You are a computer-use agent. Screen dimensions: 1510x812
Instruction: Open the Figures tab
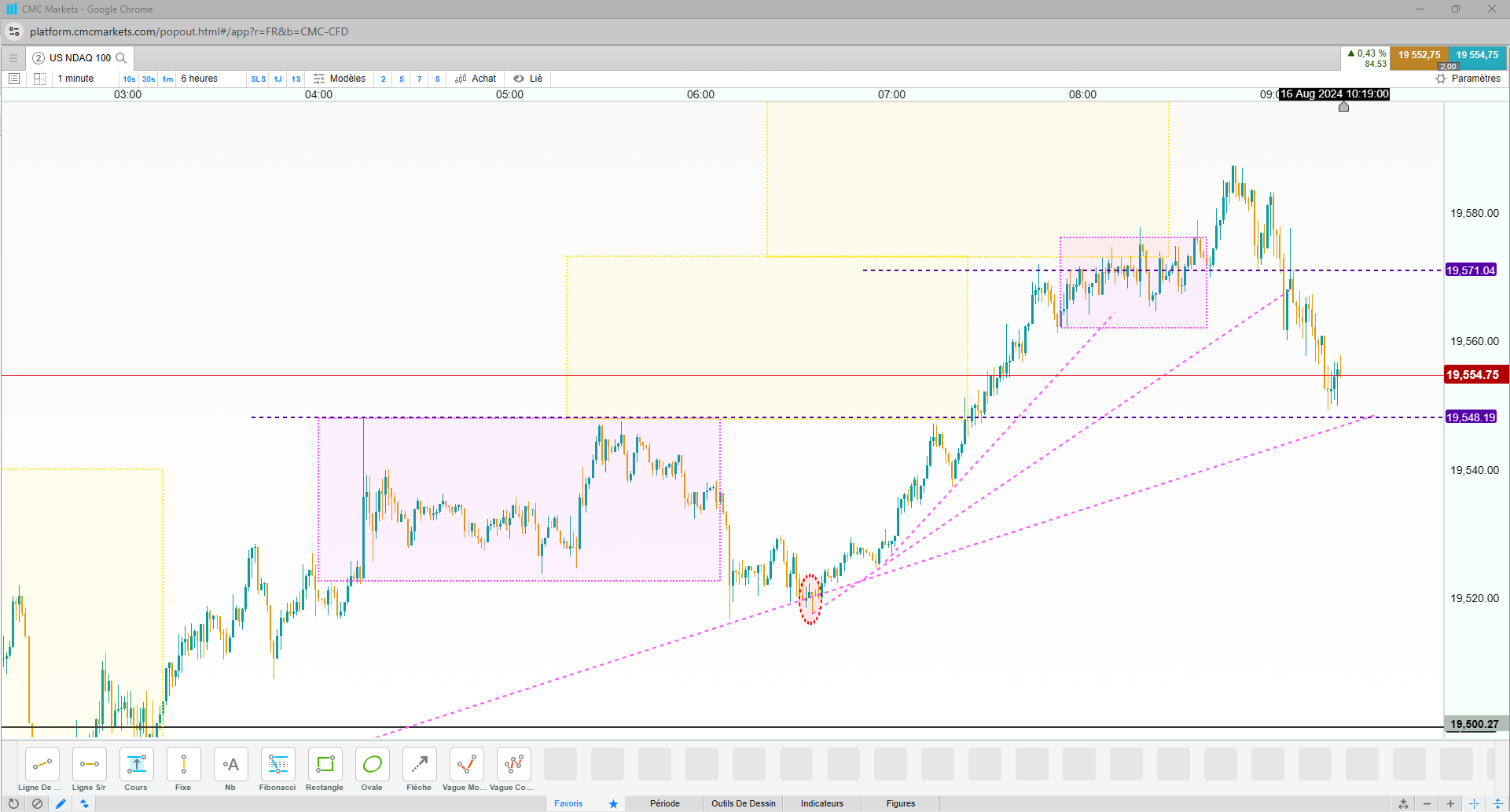point(901,803)
